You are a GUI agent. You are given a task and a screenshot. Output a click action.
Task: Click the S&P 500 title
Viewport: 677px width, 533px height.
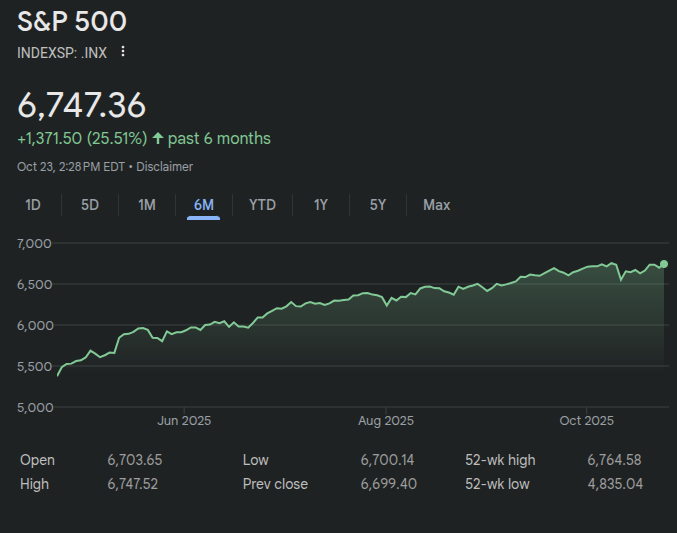72,21
